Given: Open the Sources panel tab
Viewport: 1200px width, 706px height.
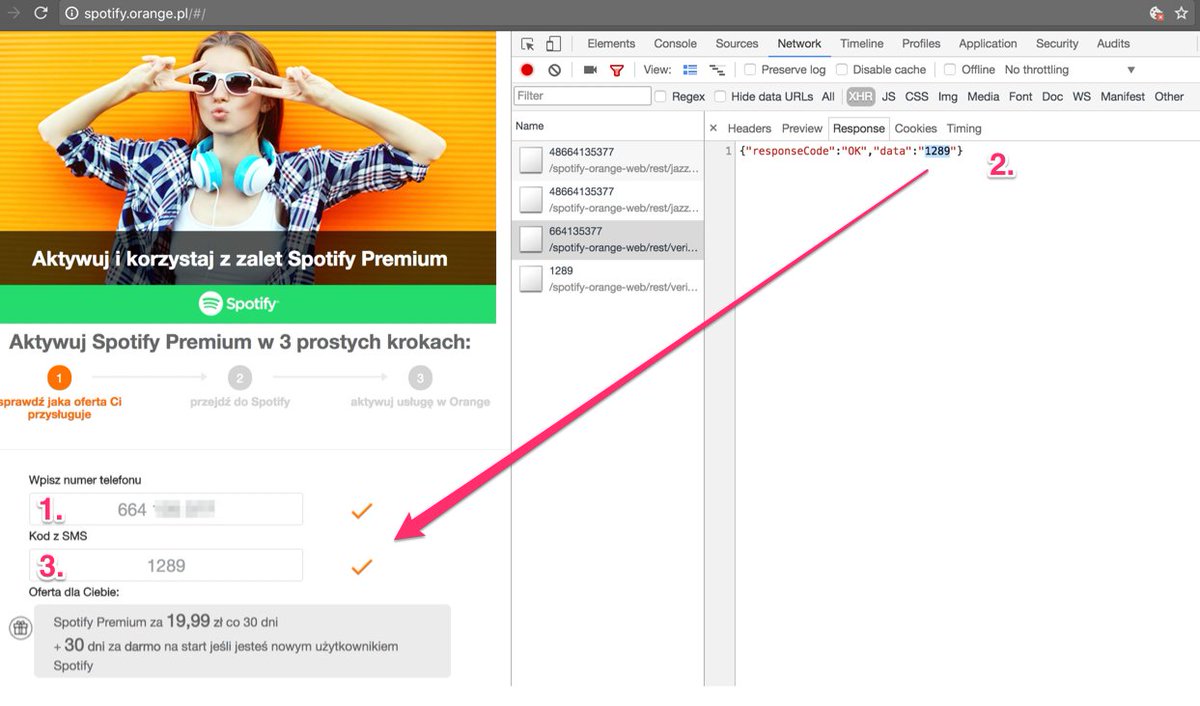Looking at the screenshot, I should (737, 44).
